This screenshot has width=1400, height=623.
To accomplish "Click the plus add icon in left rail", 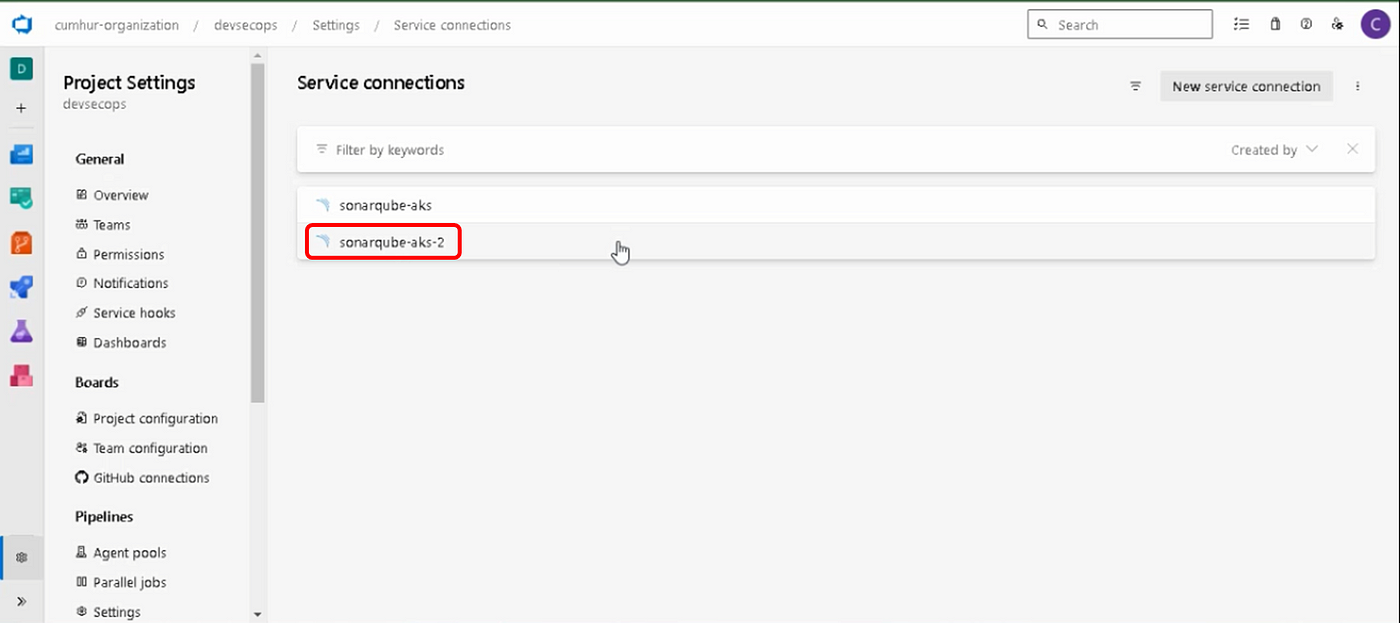I will [21, 108].
